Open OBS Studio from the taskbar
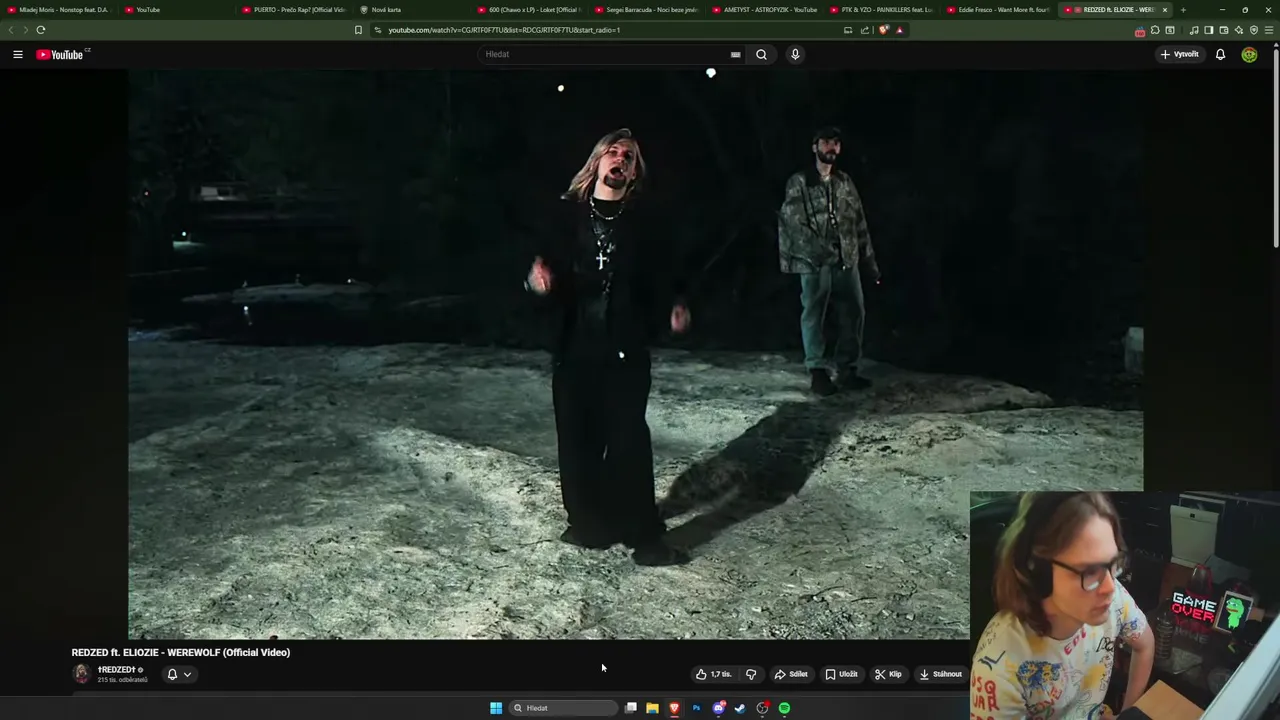Screen dimensions: 1280x720 point(762,708)
